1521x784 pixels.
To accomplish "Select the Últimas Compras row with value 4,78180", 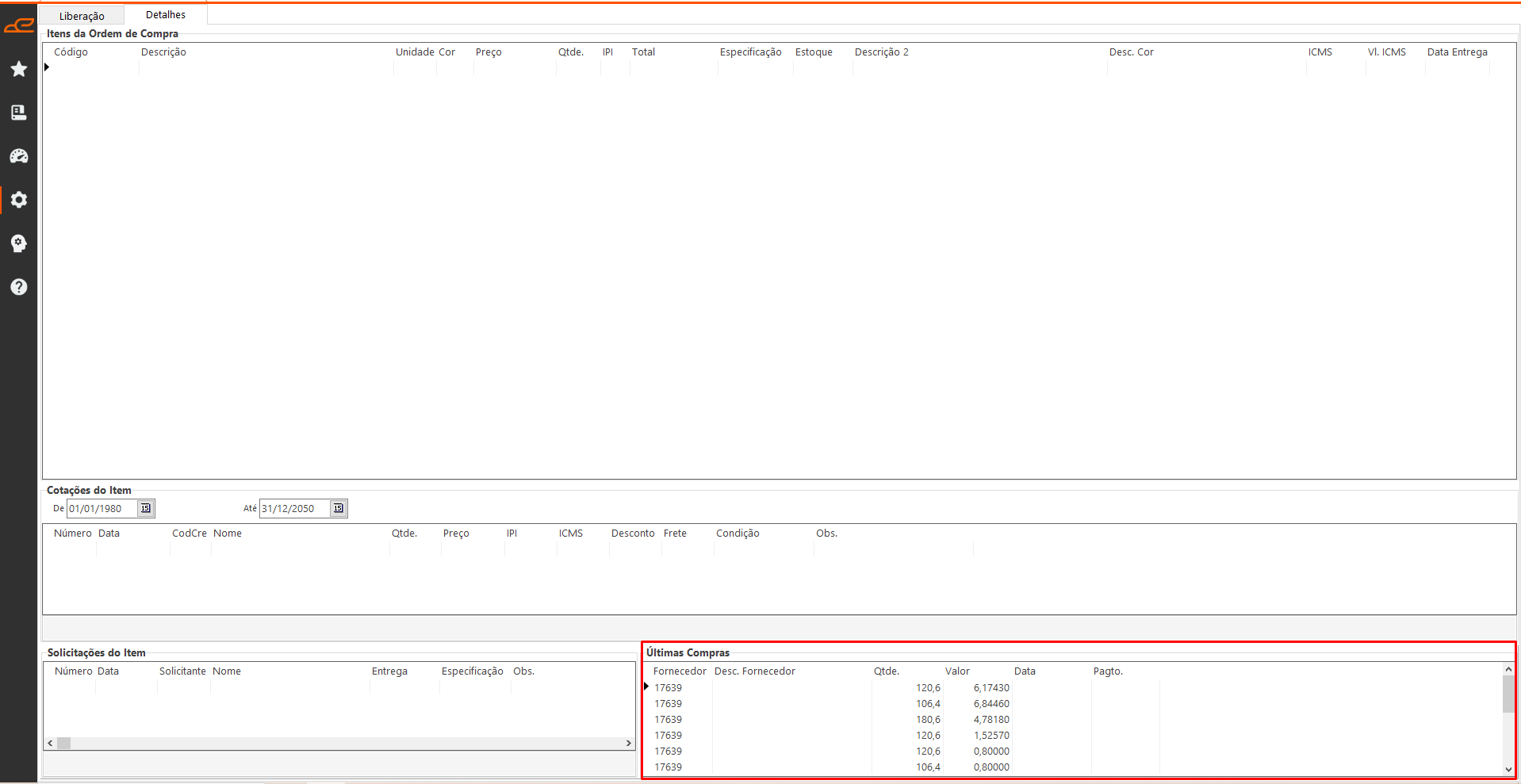I will (991, 720).
